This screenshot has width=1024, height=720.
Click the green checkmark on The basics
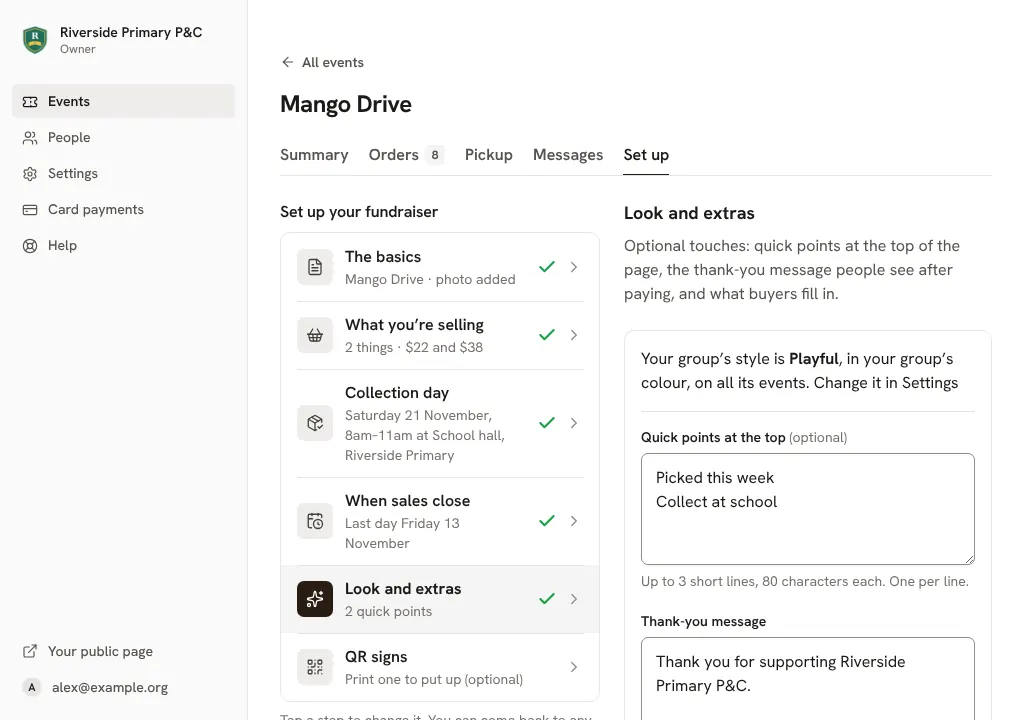click(547, 267)
